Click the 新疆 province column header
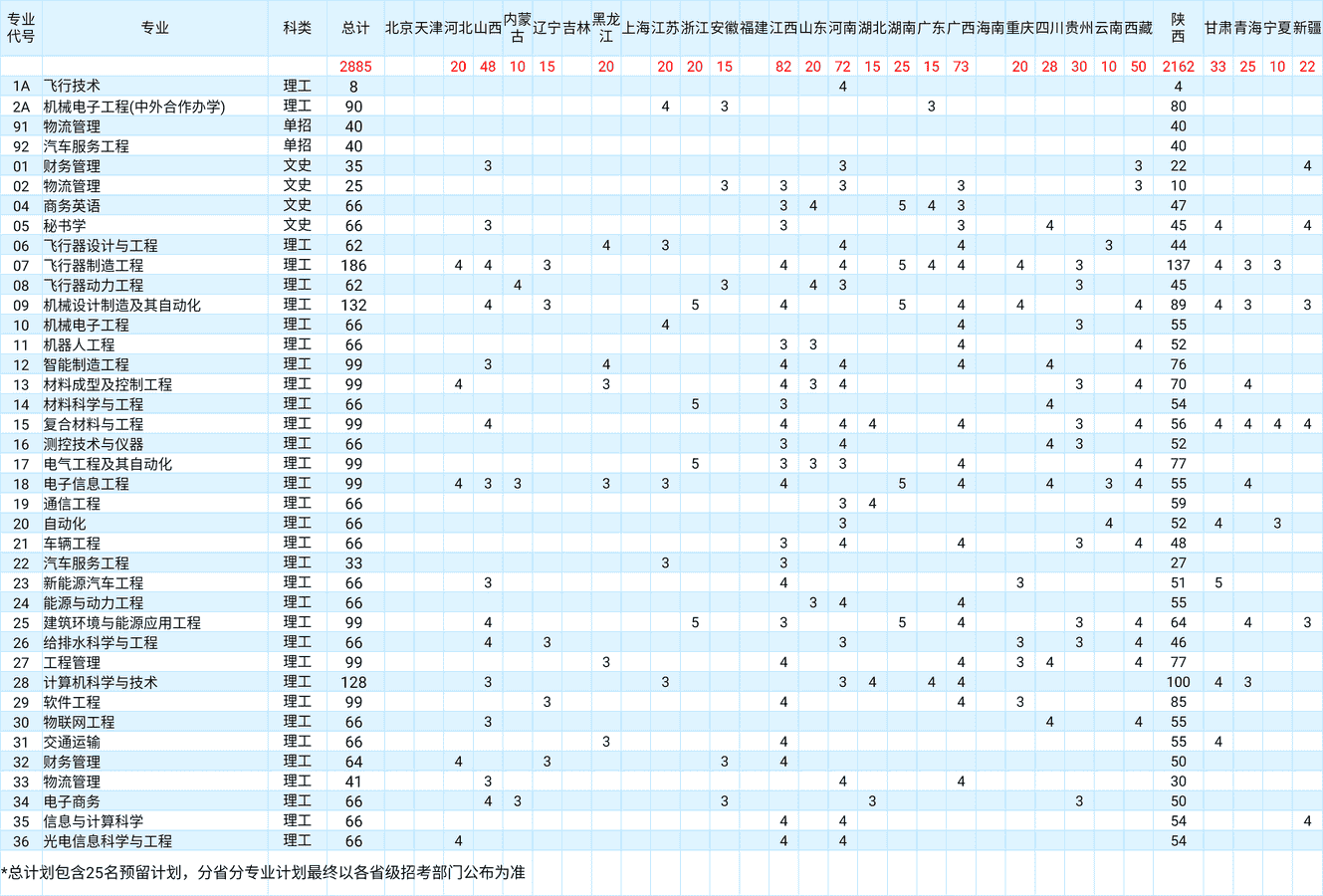Image resolution: width=1323 pixels, height=896 pixels. click(x=1306, y=28)
